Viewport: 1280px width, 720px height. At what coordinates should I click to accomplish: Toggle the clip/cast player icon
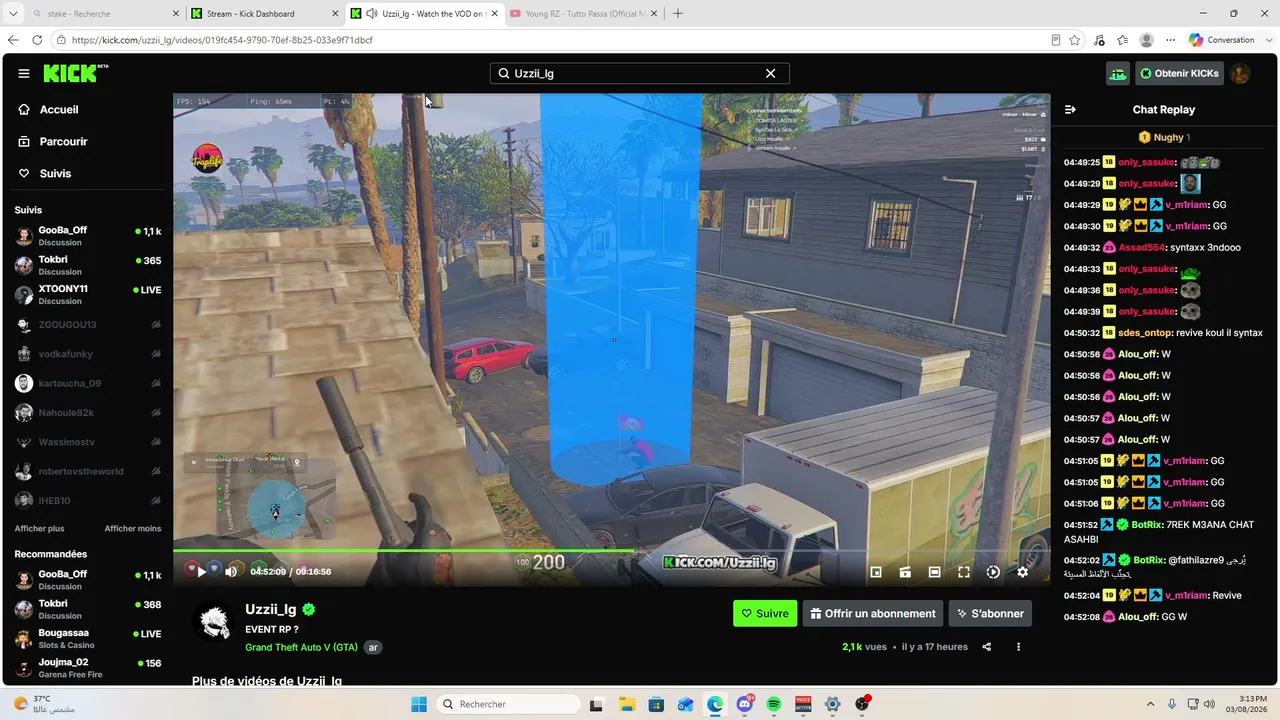click(905, 572)
